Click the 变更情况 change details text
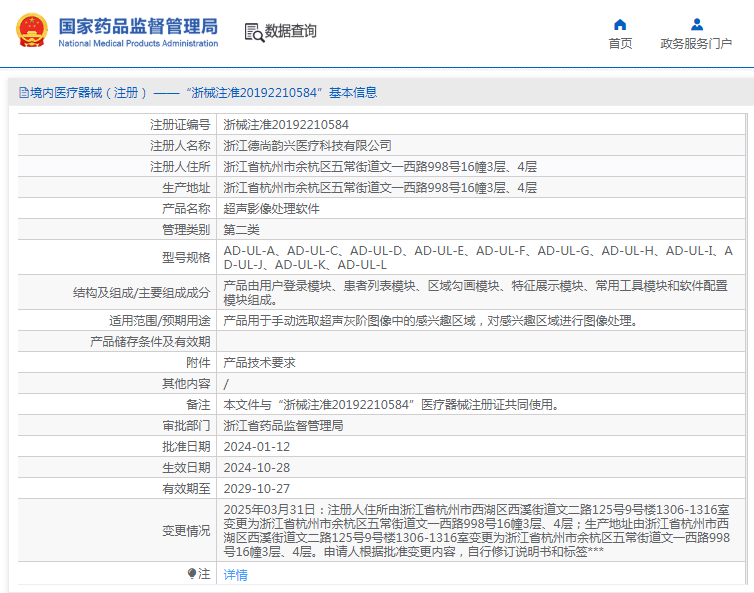 point(477,530)
